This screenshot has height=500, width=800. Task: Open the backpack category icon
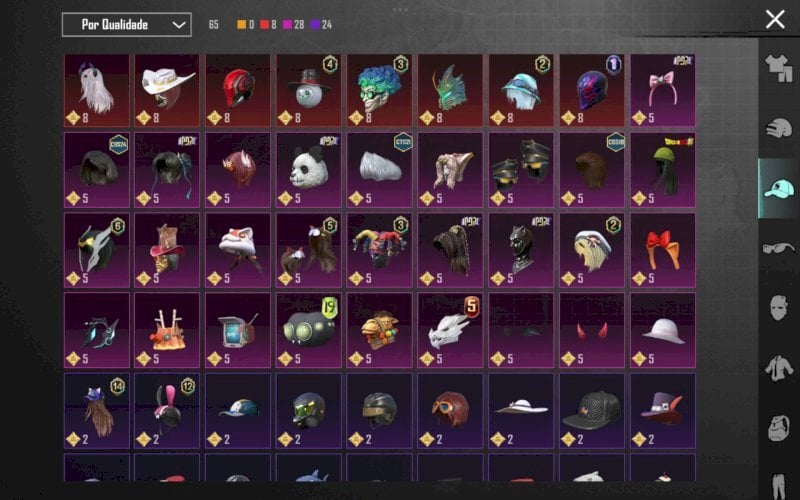click(x=779, y=427)
